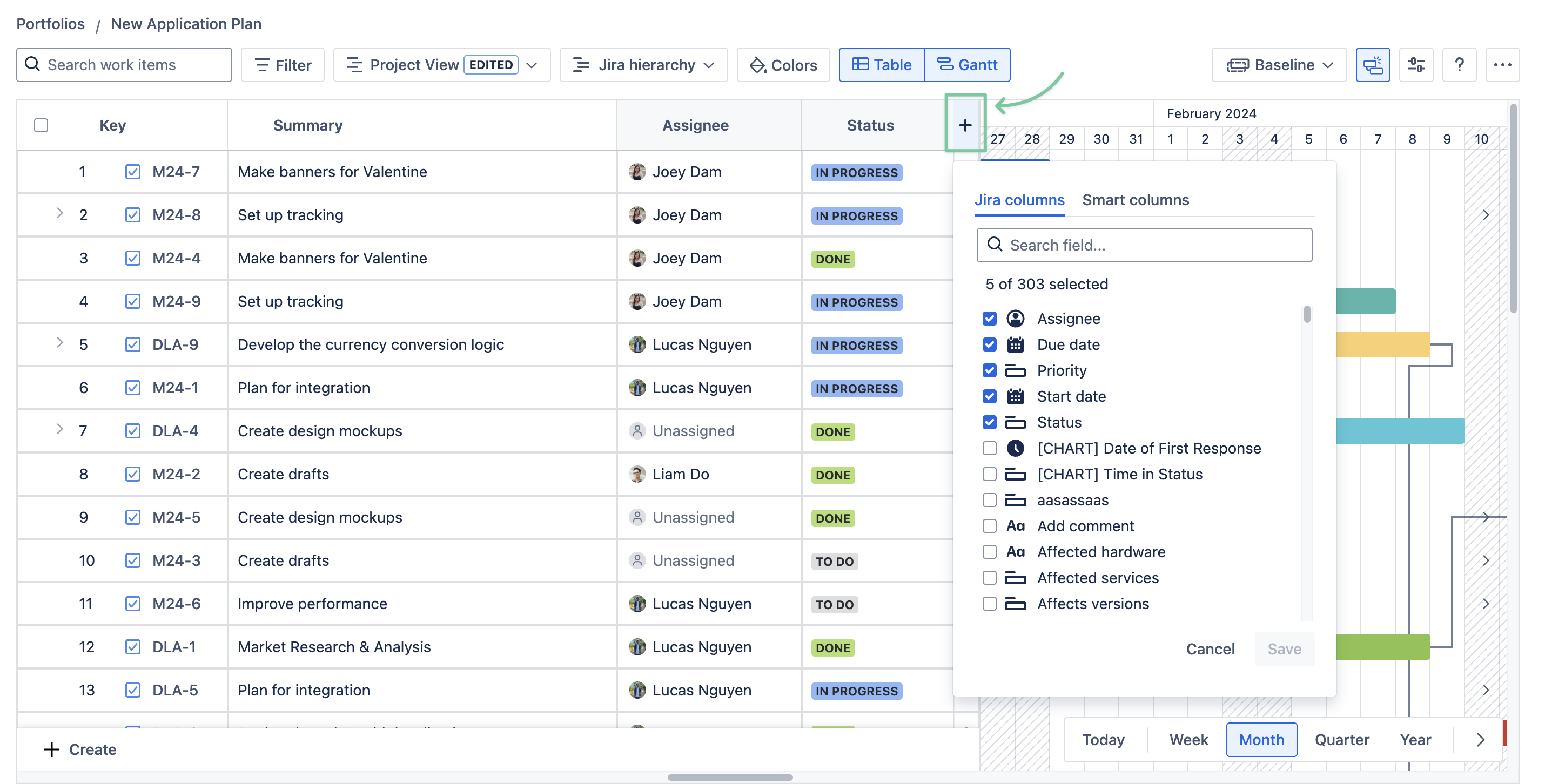Check the select-all checkbox in Key header
1545x784 pixels.
41,125
